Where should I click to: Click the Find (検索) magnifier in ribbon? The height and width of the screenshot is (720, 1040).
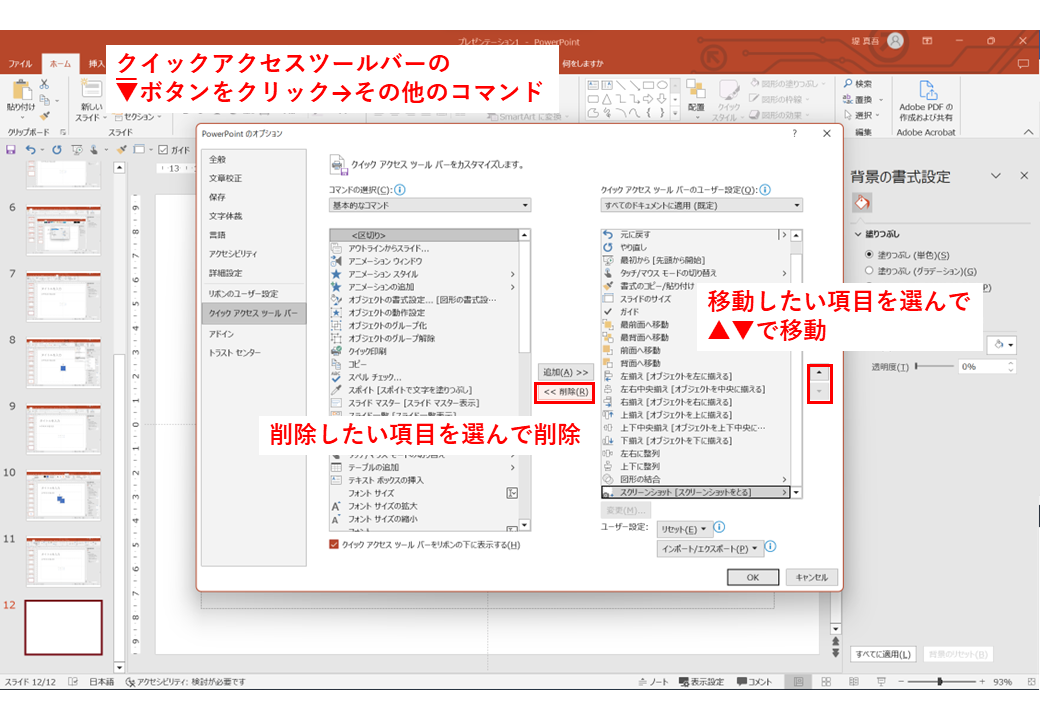848,84
